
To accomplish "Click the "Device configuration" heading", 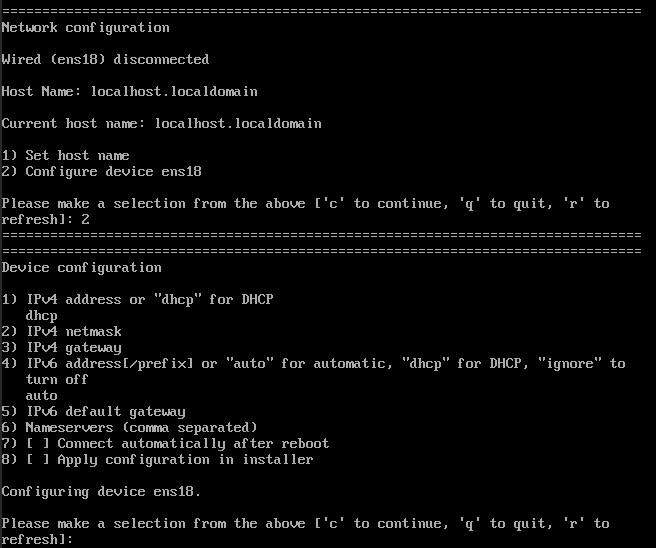I will point(81,267).
